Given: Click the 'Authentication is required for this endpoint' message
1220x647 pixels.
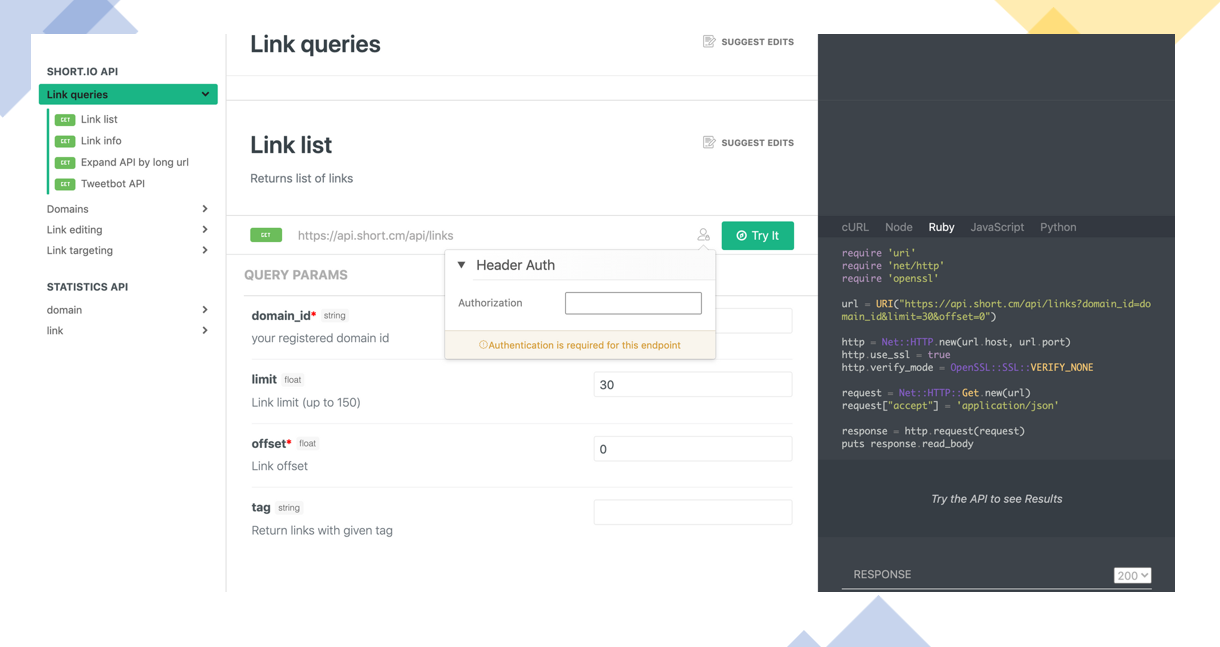Looking at the screenshot, I should click(x=584, y=345).
